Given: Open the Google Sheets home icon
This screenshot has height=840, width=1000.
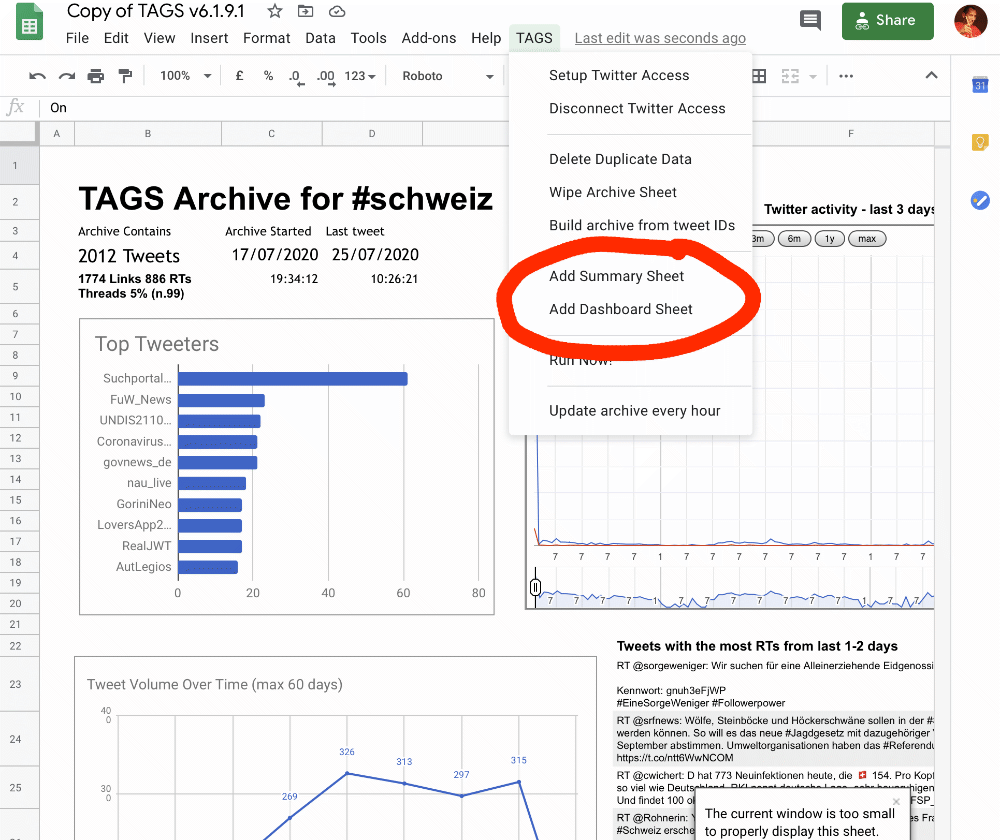Looking at the screenshot, I should pos(29,22).
